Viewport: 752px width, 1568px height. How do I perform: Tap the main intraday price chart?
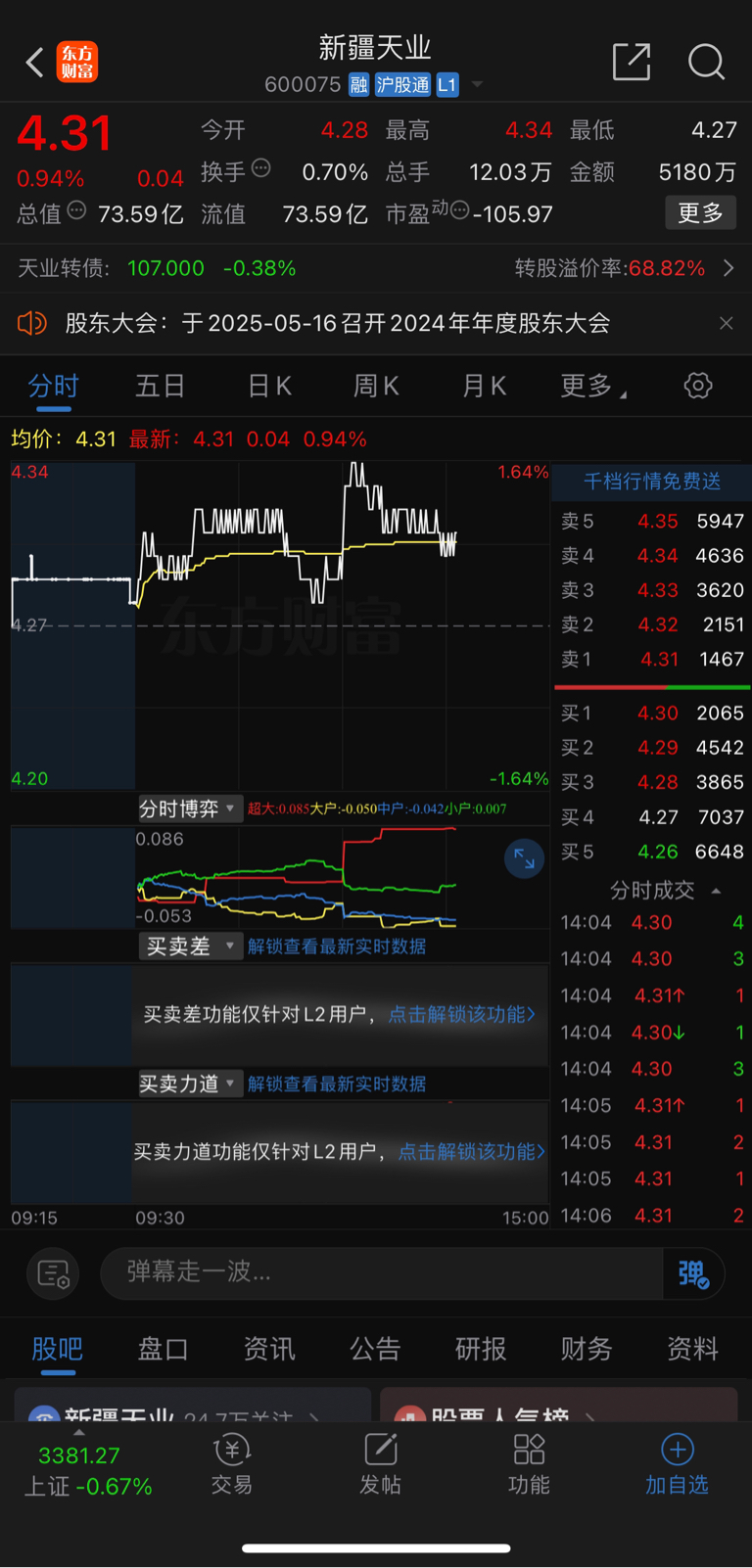pyautogui.click(x=280, y=626)
